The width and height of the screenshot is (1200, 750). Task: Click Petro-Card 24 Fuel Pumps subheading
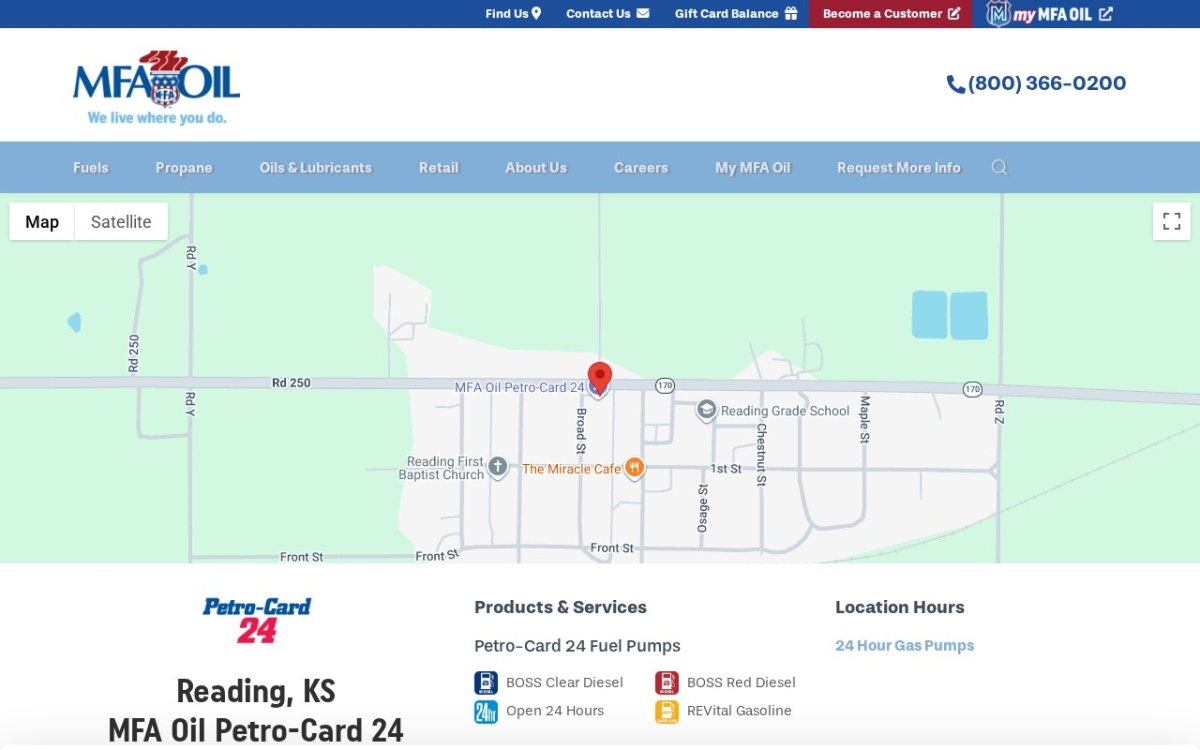coord(577,646)
